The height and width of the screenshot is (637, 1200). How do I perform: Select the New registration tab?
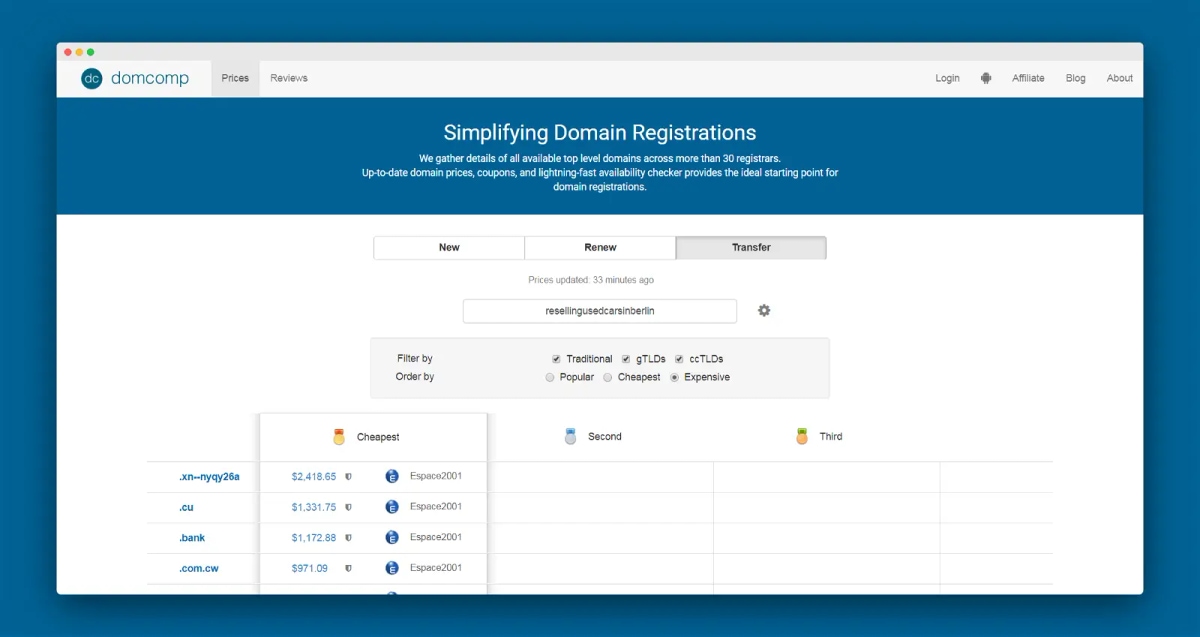(449, 247)
